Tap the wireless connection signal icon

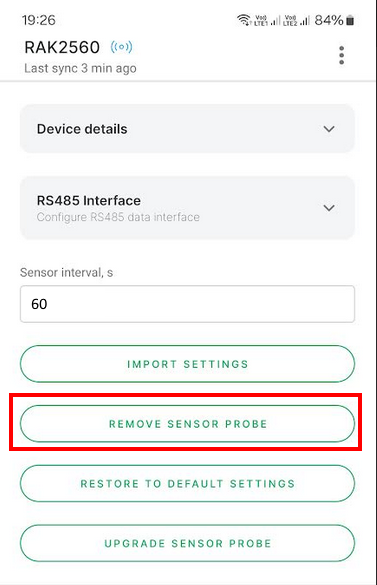(x=121, y=47)
